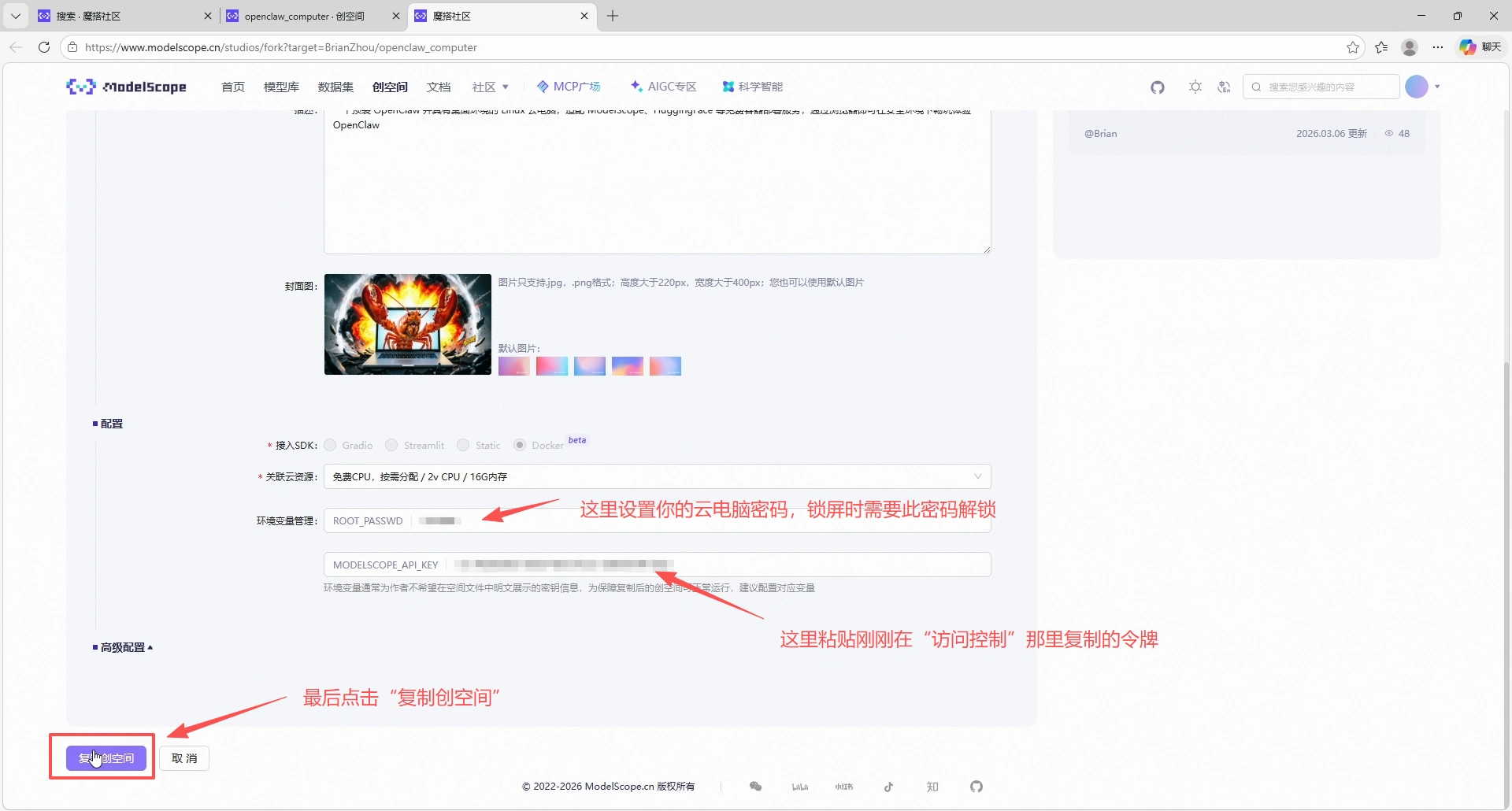View site information lock icon in address bar

[72, 47]
